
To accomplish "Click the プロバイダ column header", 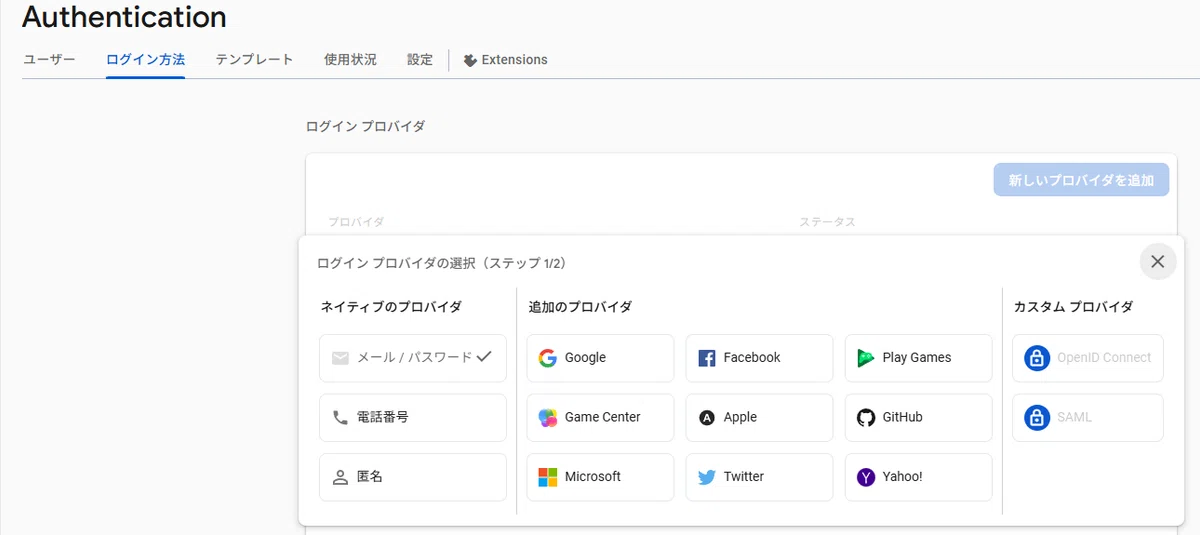I will (x=356, y=222).
